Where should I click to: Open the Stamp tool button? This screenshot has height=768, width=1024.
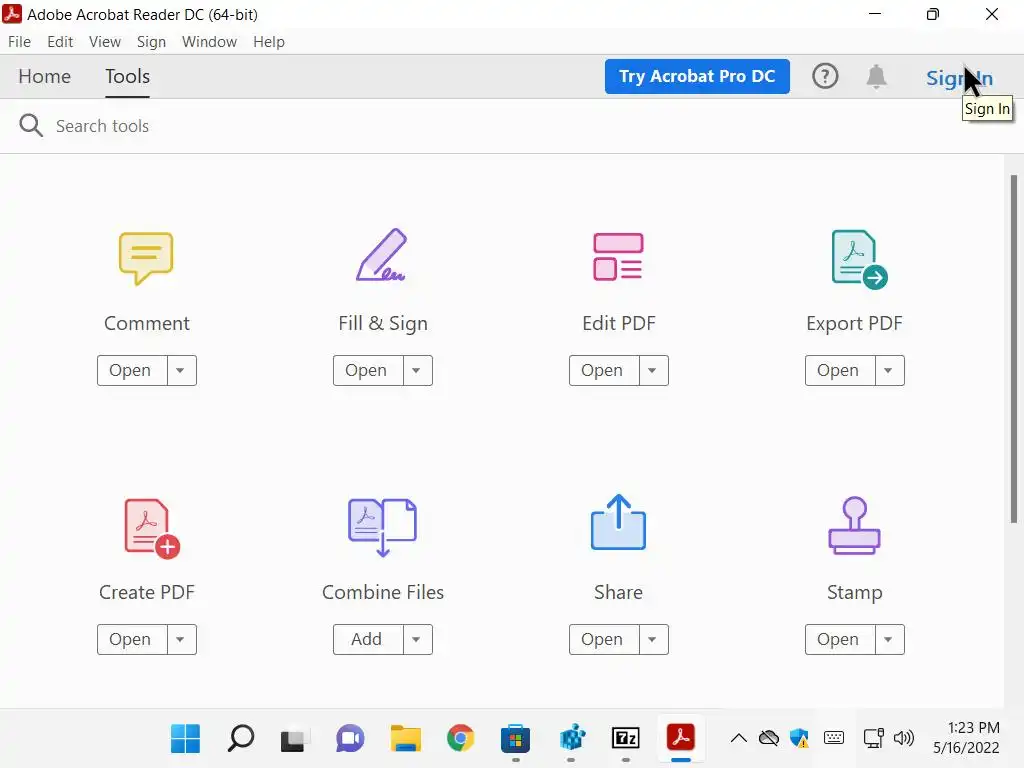coord(840,639)
